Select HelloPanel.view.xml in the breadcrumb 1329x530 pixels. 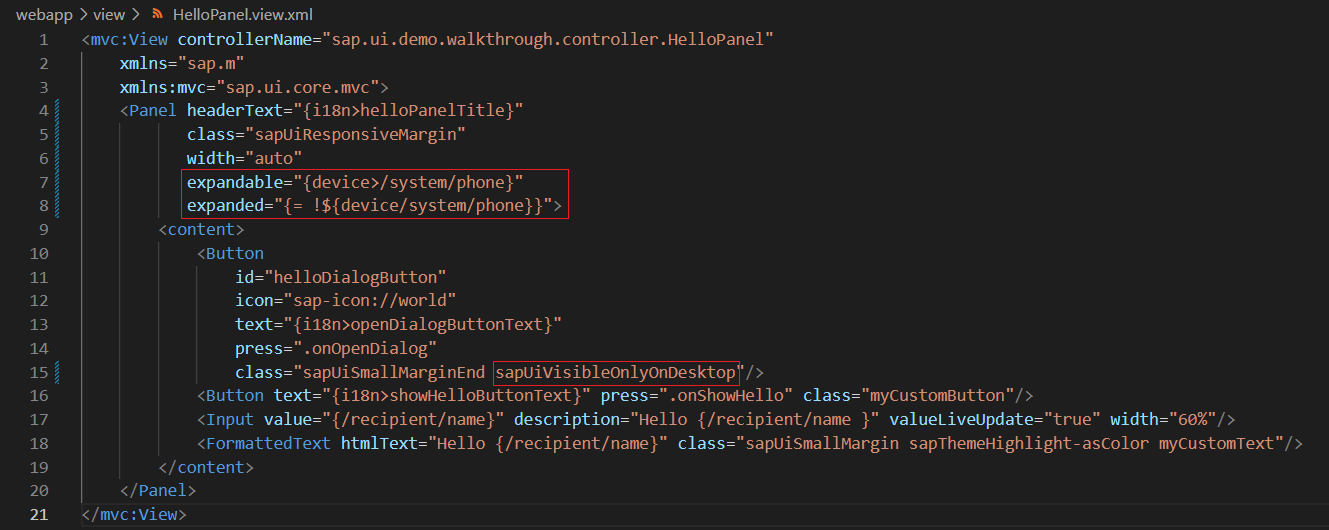click(x=242, y=14)
